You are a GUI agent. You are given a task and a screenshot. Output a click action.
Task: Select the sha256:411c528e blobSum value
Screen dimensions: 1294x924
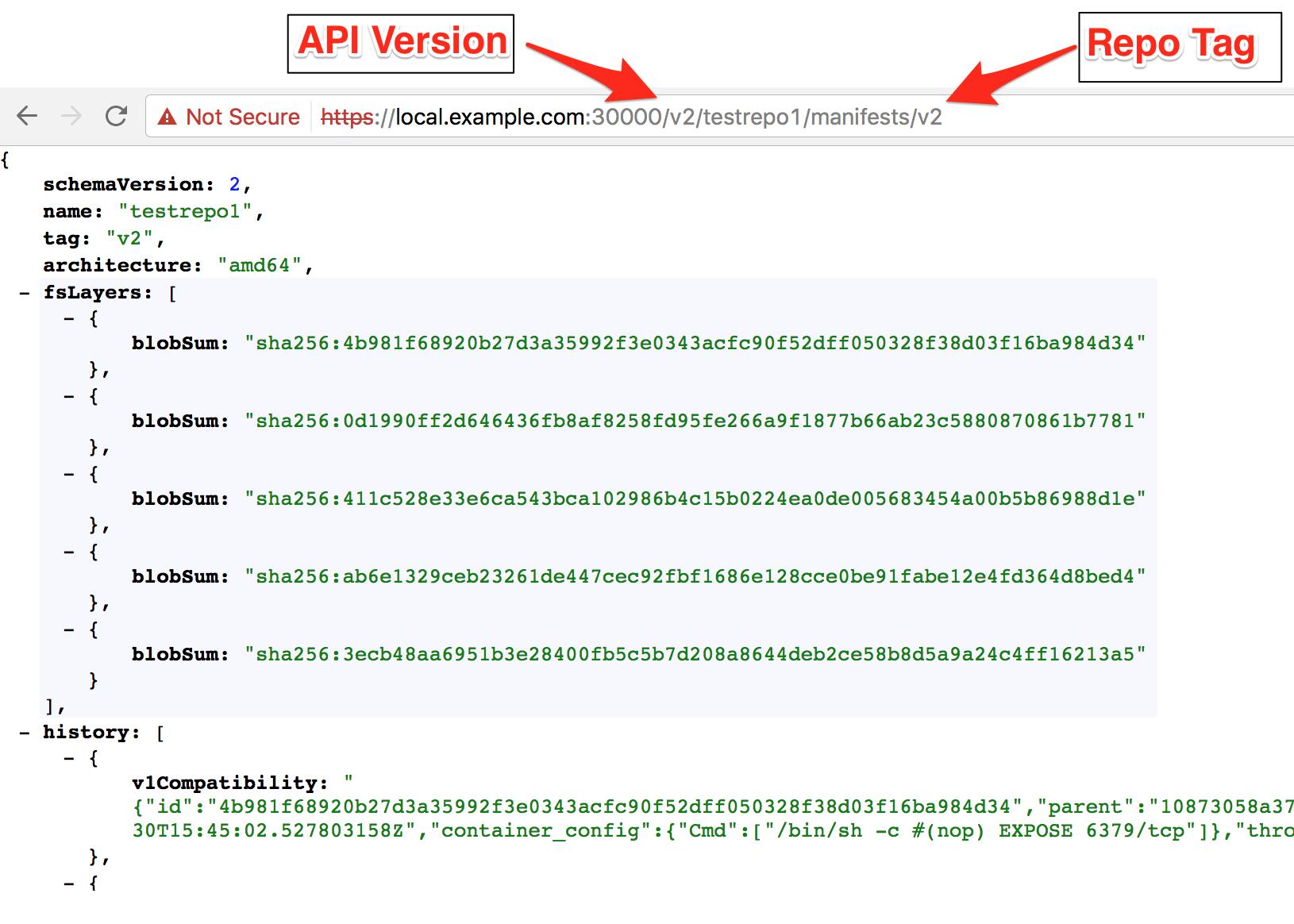(695, 499)
